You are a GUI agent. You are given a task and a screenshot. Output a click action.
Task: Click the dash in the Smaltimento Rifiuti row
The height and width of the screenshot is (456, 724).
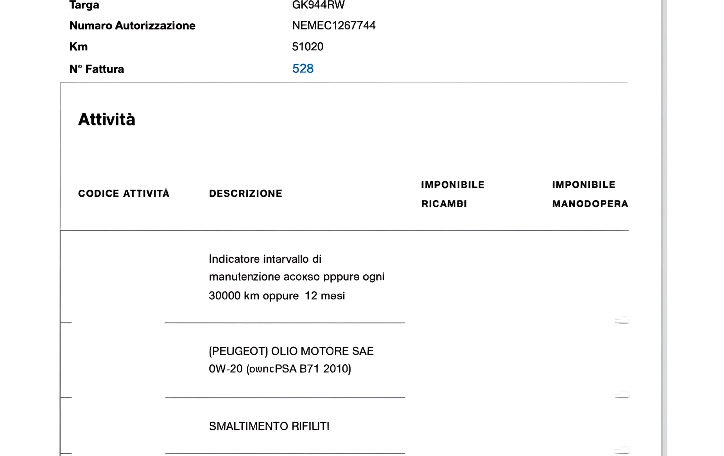click(621, 452)
